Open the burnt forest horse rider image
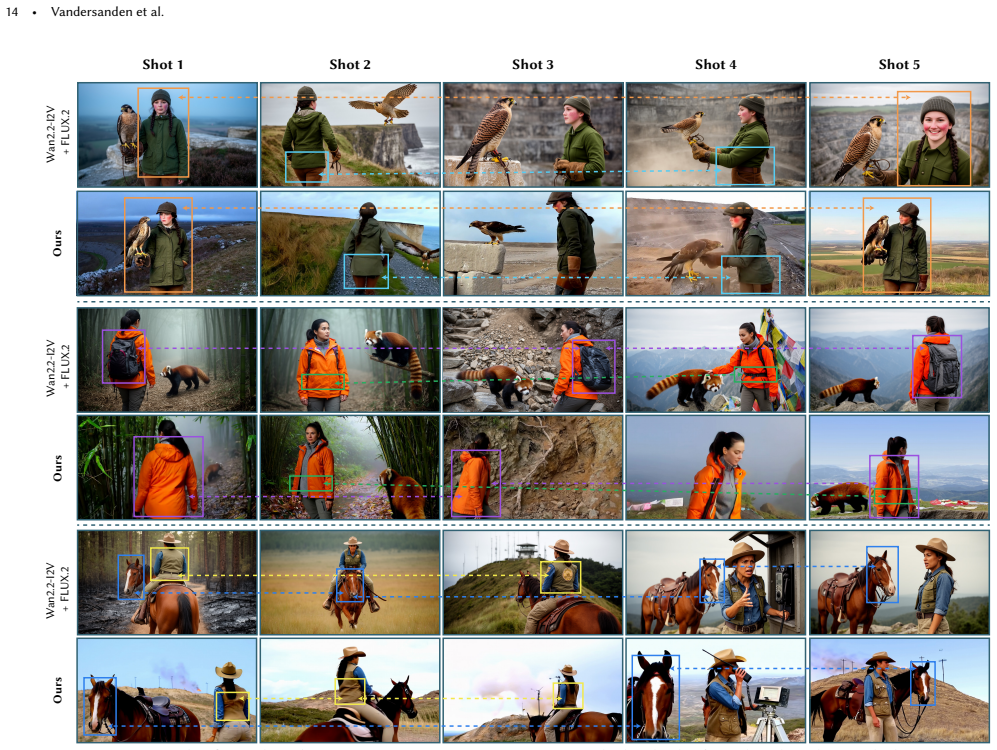This screenshot has height=750, width=997. pyautogui.click(x=167, y=582)
